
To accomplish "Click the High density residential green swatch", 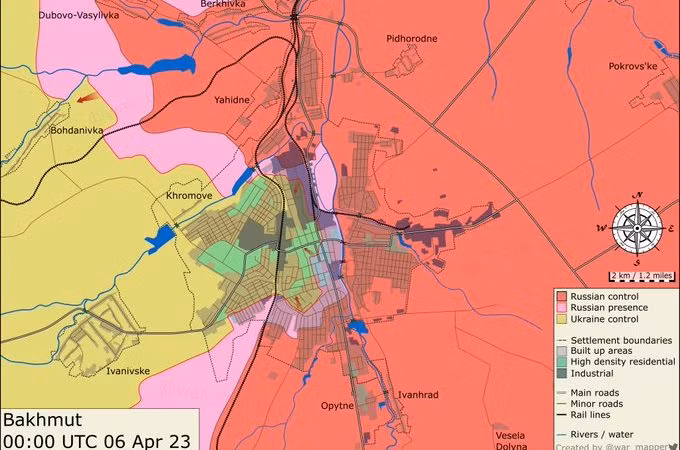I will click(x=562, y=362).
